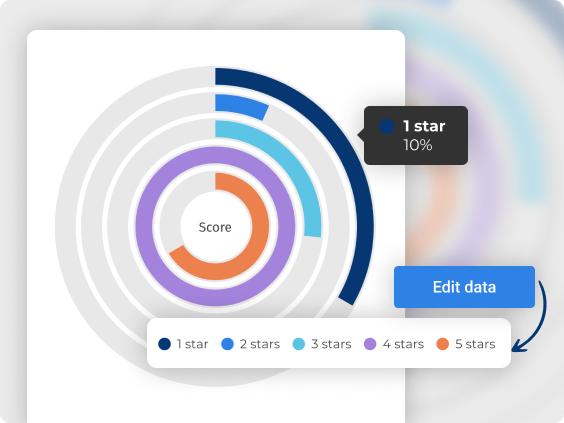Toggle the 2 stars legend label
The height and width of the screenshot is (423, 564).
coord(260,344)
